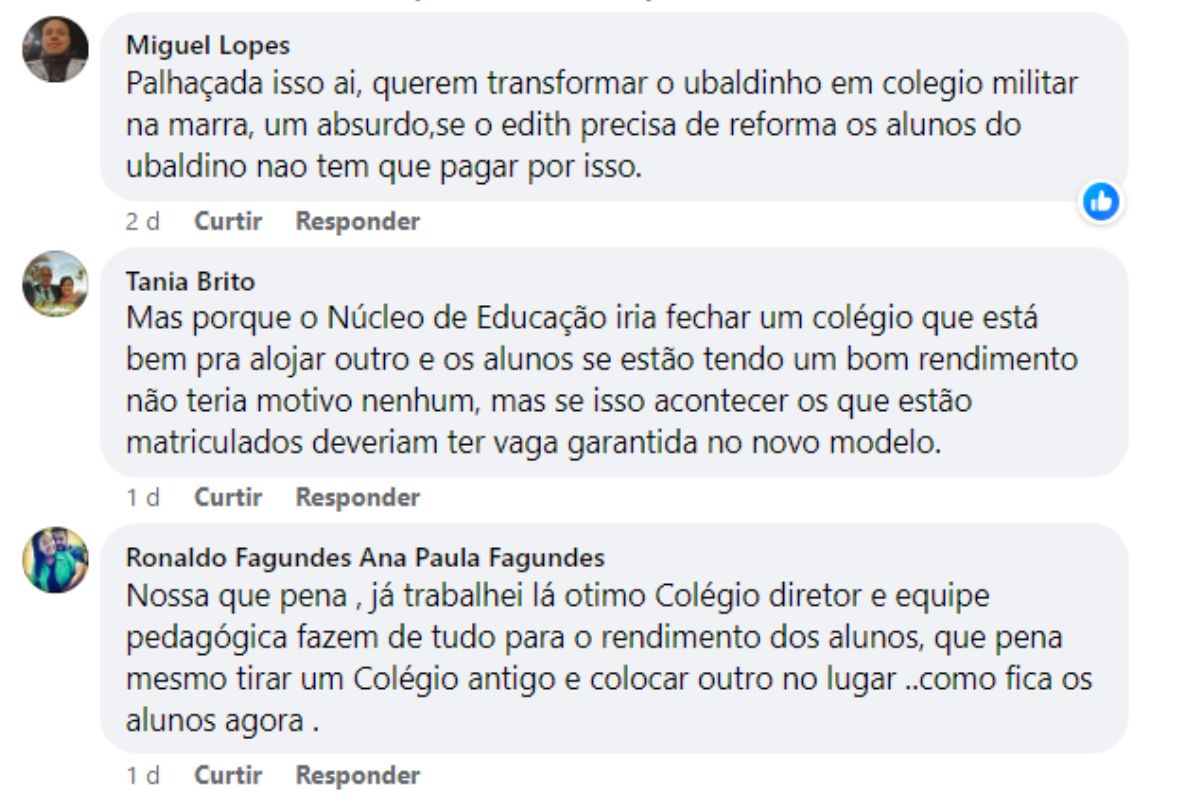Click Ronaldo Fagundes' round avatar
This screenshot has height=800, width=1200.
coord(56,560)
